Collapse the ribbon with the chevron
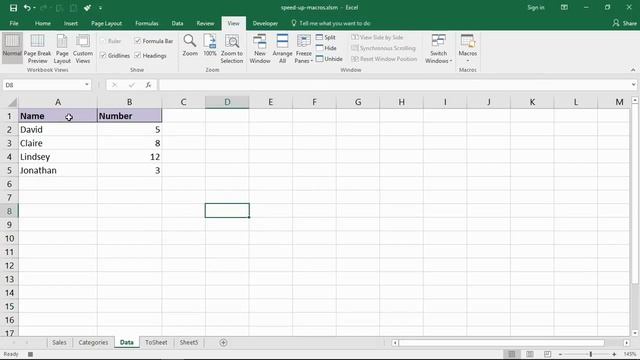This screenshot has height=360, width=640. (x=633, y=70)
